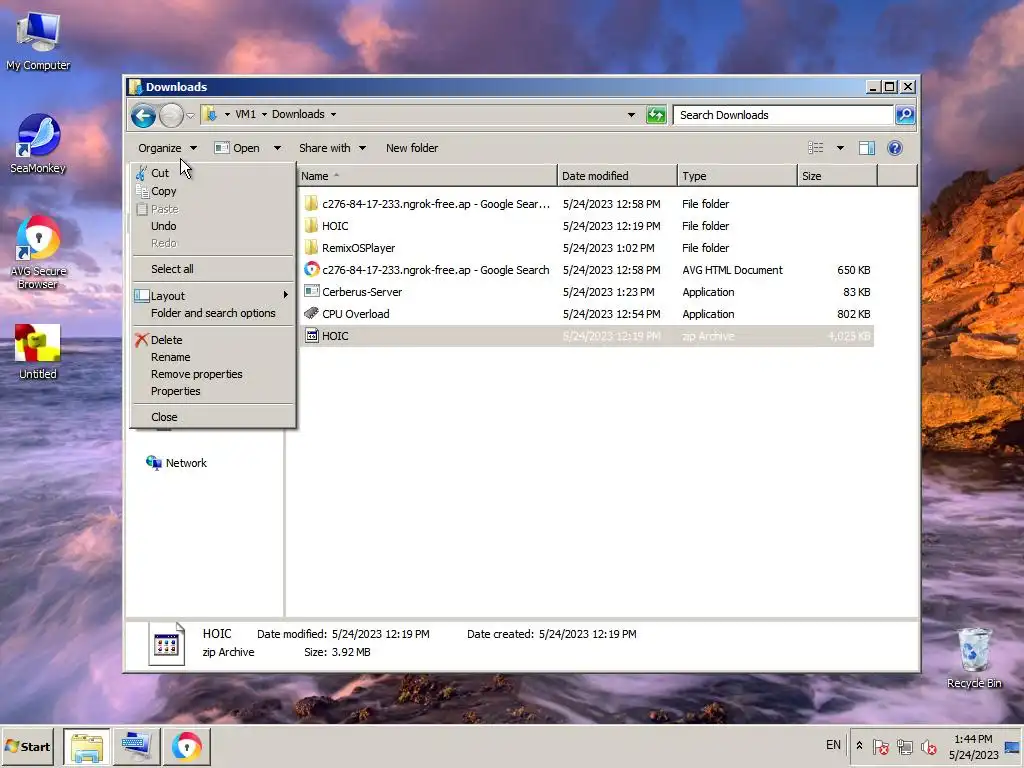Open the Share with menu
1024x768 pixels.
click(332, 148)
